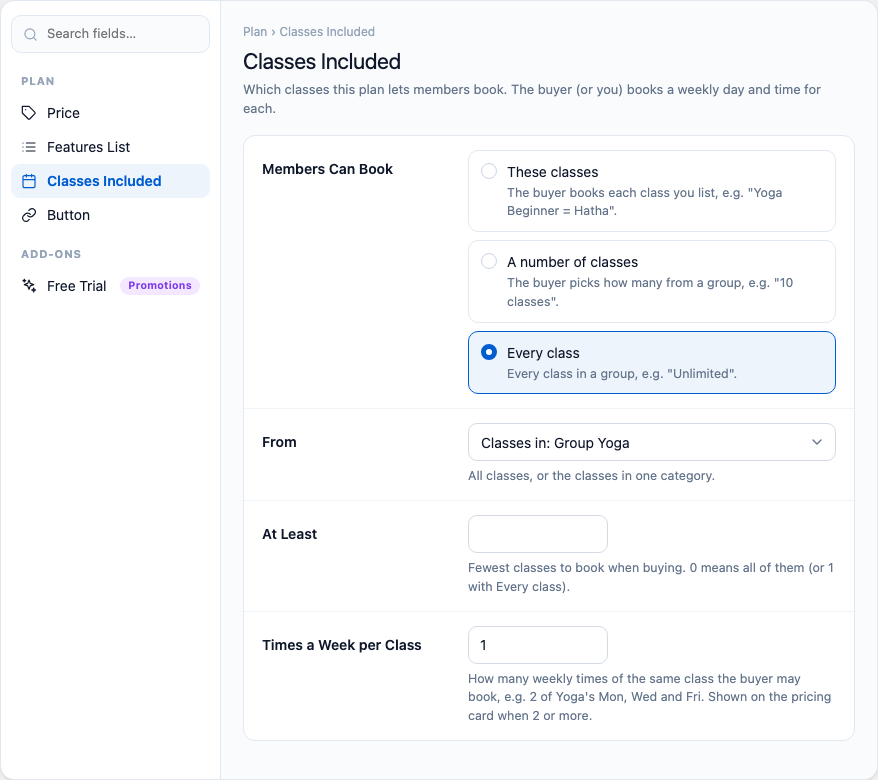The height and width of the screenshot is (780, 878).
Task: Click the Classes Included calendar icon
Action: (x=29, y=181)
